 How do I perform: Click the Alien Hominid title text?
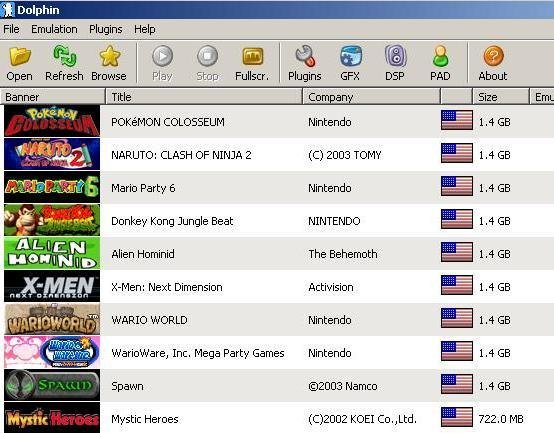143,254
